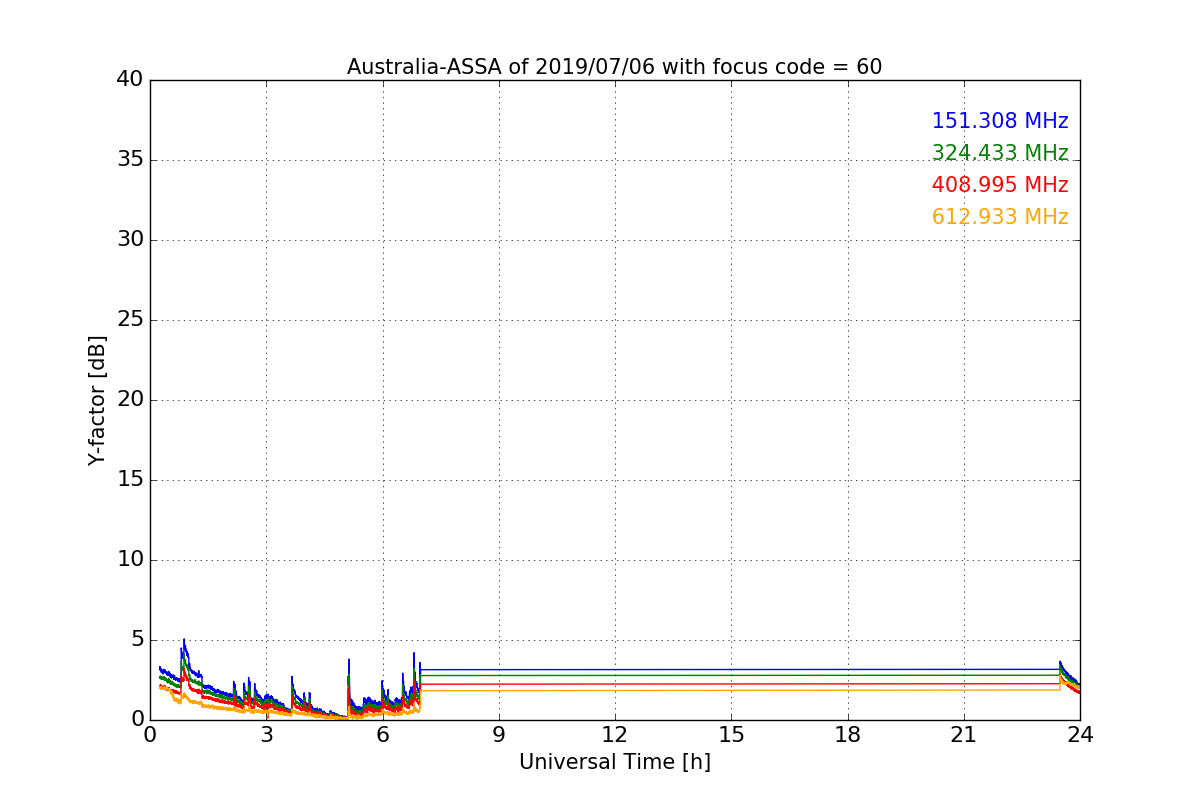Click the 10 tick on the Y axis
Viewport: 1200px width, 800px height.
coord(130,560)
